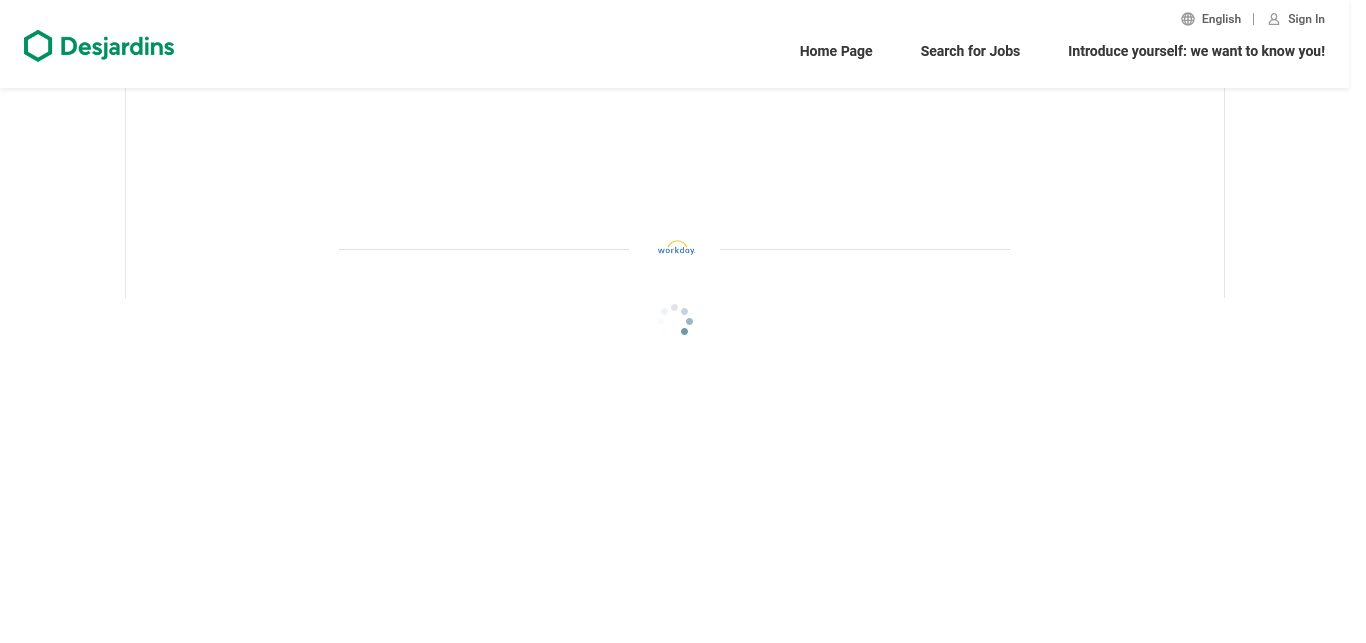Click the Workday logo in the divider
The height and width of the screenshot is (643, 1366).
pyautogui.click(x=676, y=249)
